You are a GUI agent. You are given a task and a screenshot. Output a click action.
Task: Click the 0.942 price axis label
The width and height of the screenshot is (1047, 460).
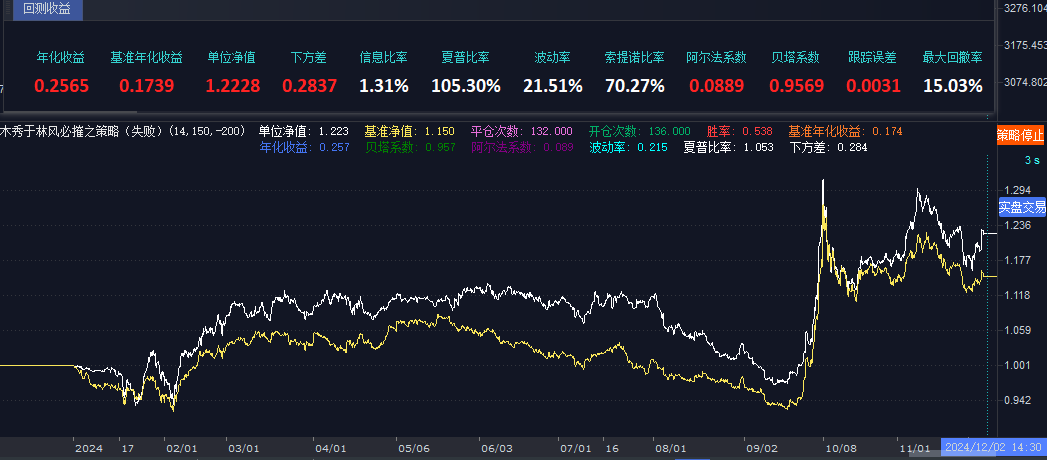pos(1018,400)
